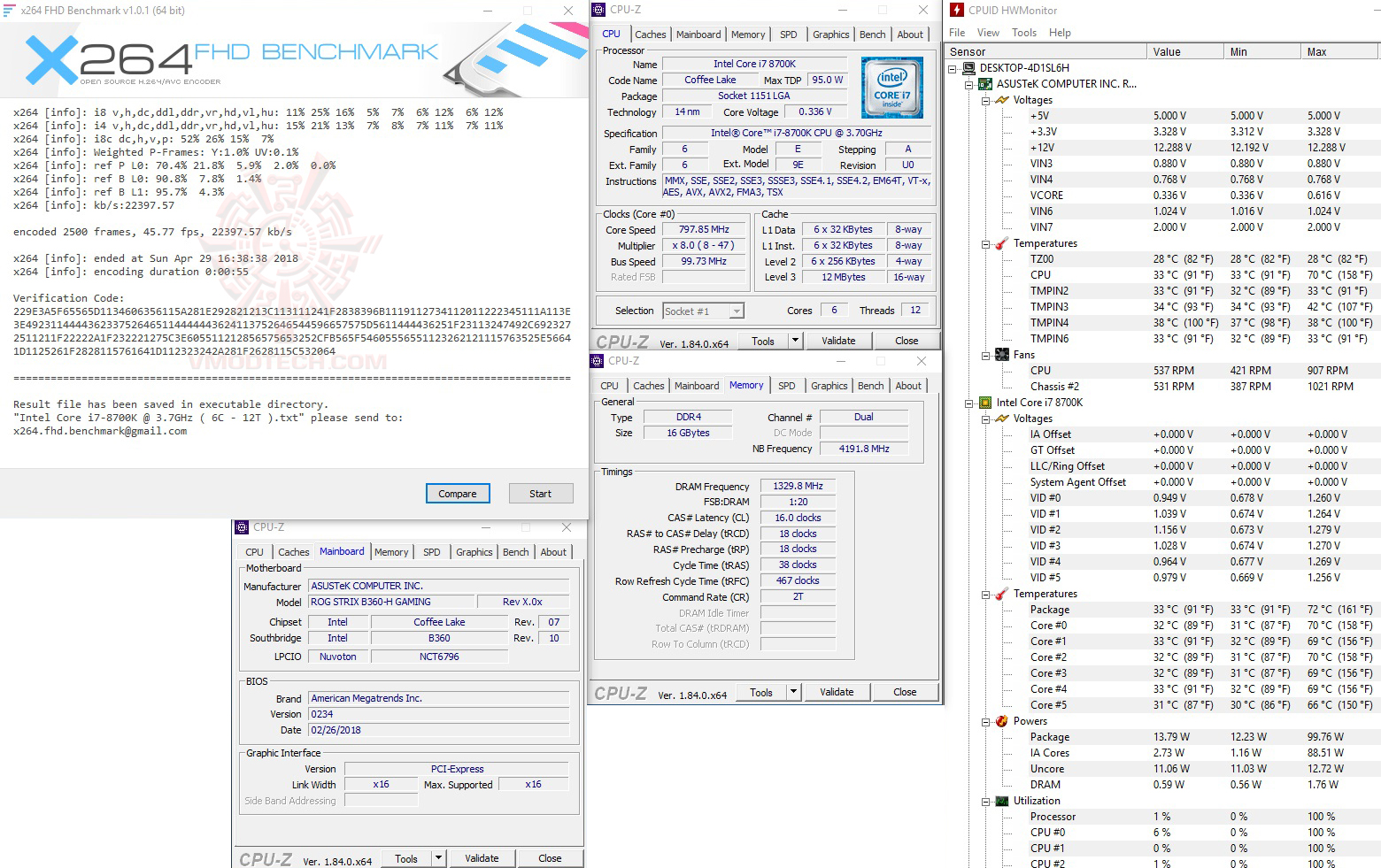The image size is (1381, 868).
Task: Click the Intel Core i7 badge in CPU-Z
Action: [x=891, y=87]
